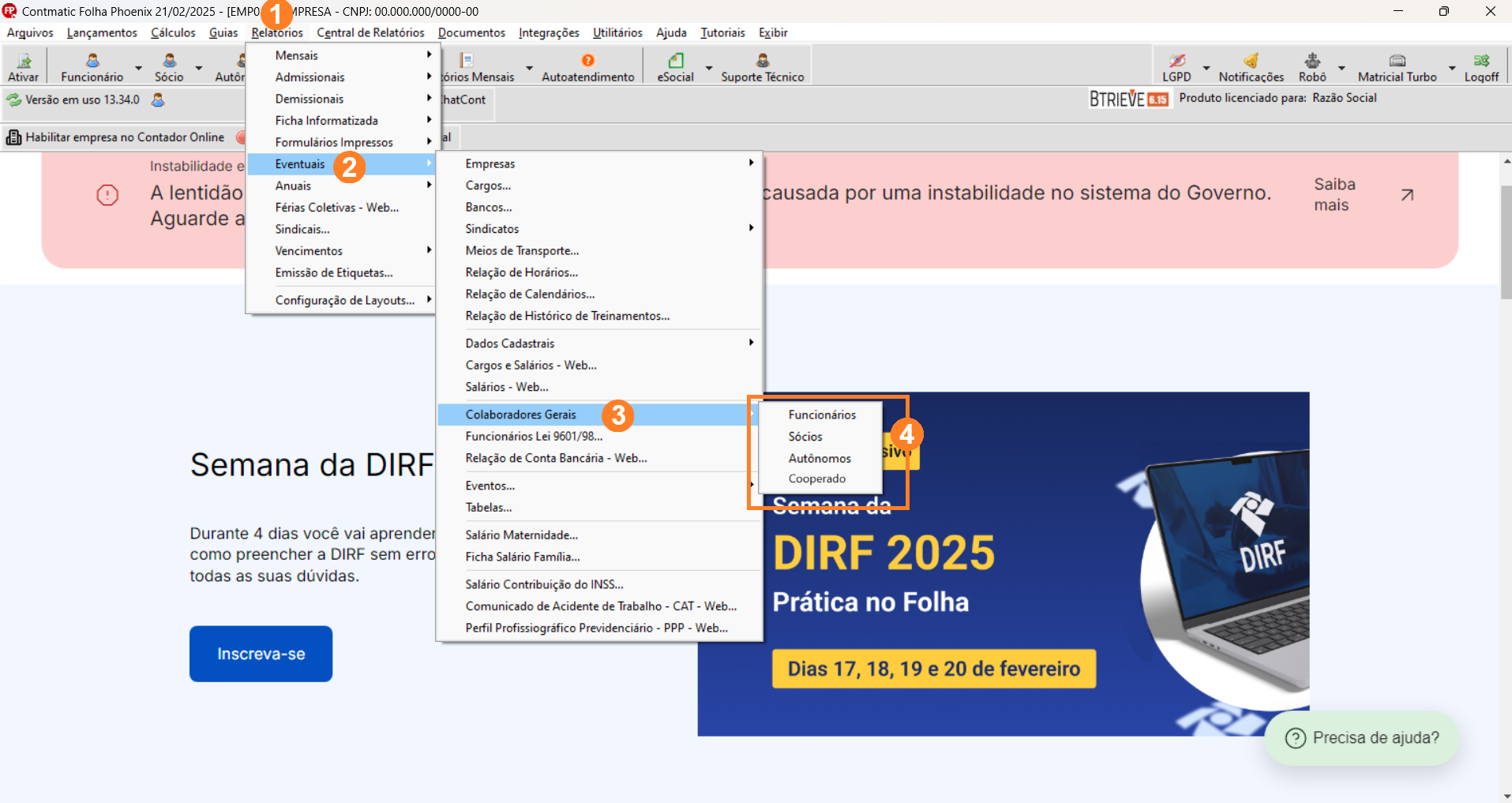Expand the Sócio toolbar dropdown arrow
This screenshot has height=803, width=1512.
pyautogui.click(x=199, y=68)
